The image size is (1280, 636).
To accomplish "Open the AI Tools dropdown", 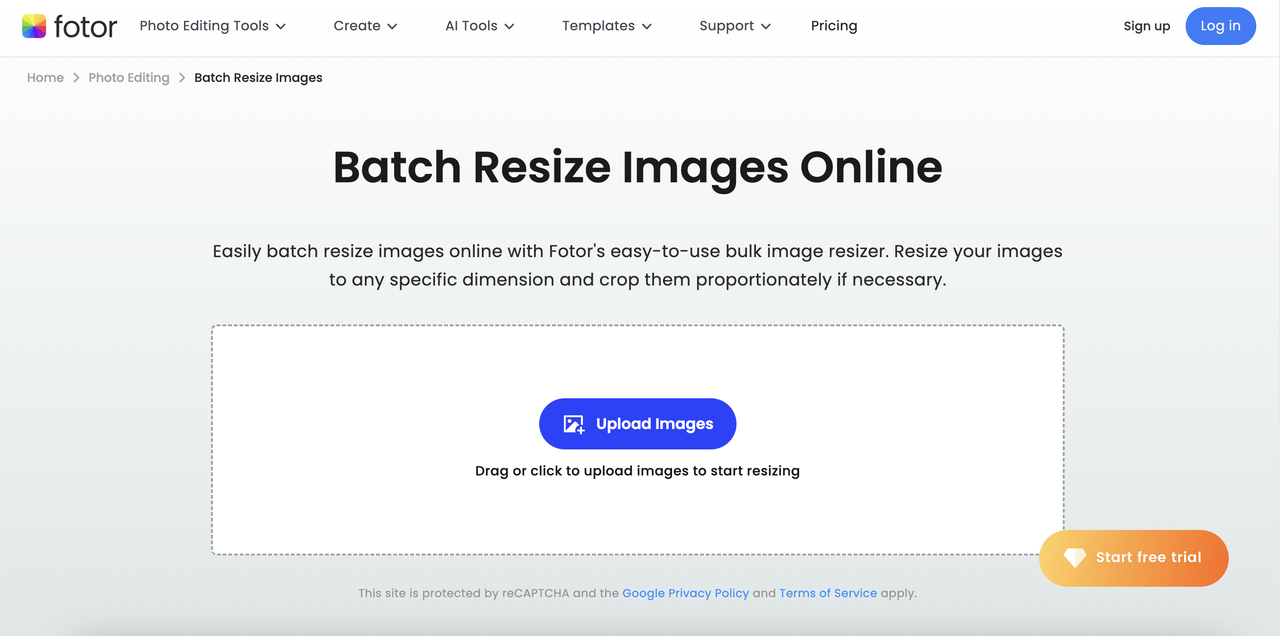I will click(x=480, y=26).
